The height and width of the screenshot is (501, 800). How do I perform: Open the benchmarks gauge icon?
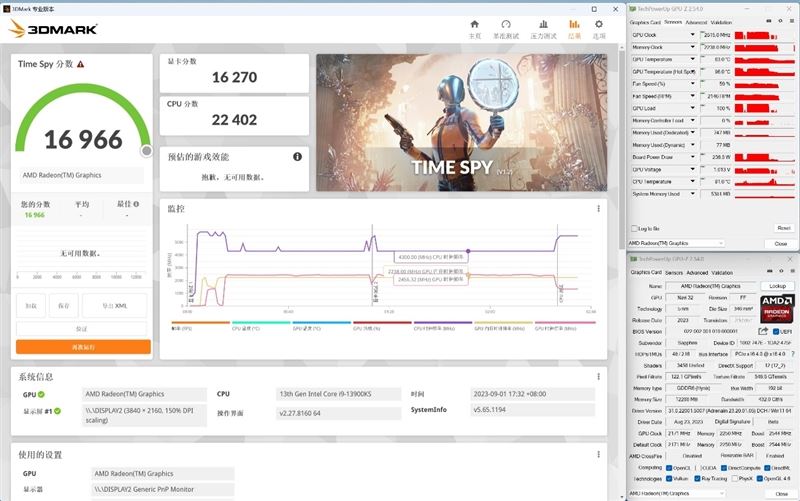(x=506, y=24)
